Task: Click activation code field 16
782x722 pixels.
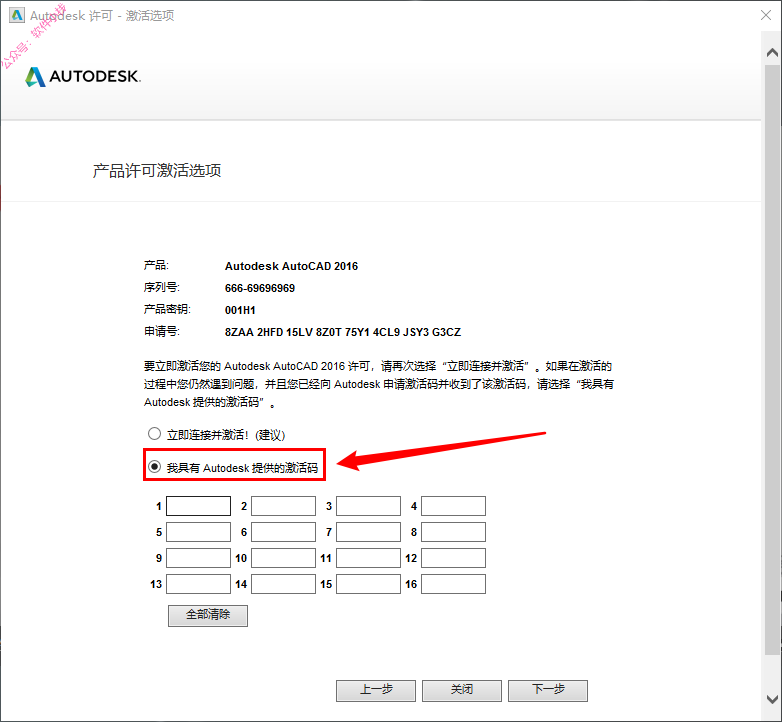Action: click(x=453, y=584)
